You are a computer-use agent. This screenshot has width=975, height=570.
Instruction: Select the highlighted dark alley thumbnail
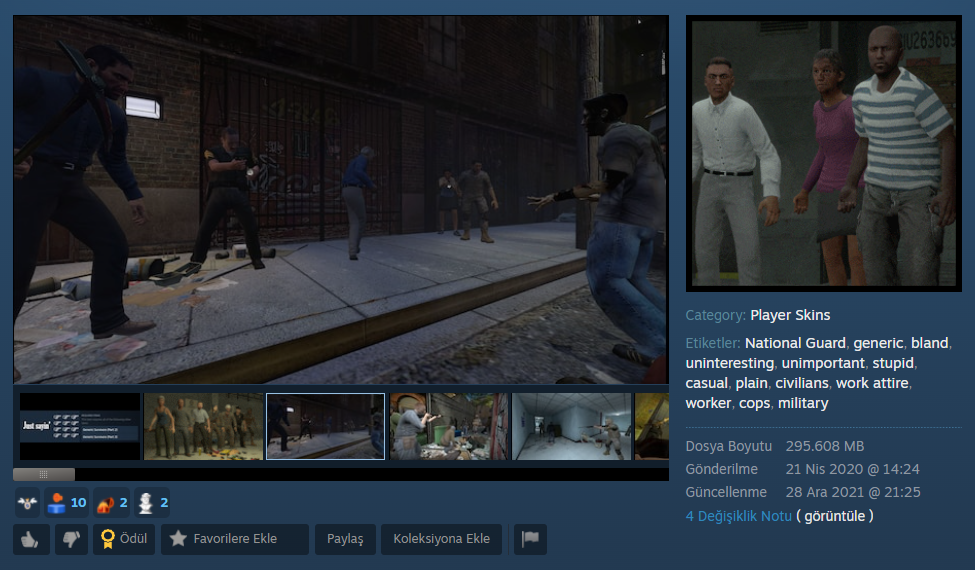pos(325,426)
